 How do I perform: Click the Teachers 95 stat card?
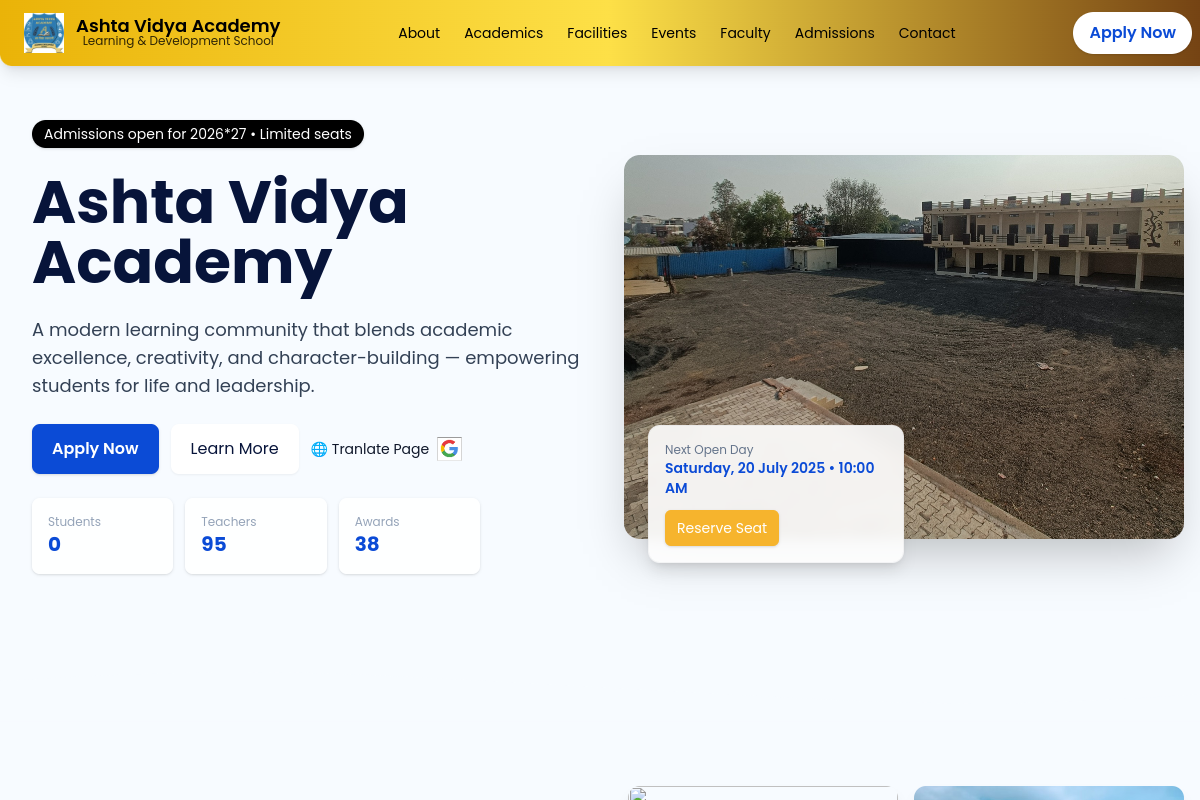(x=256, y=536)
